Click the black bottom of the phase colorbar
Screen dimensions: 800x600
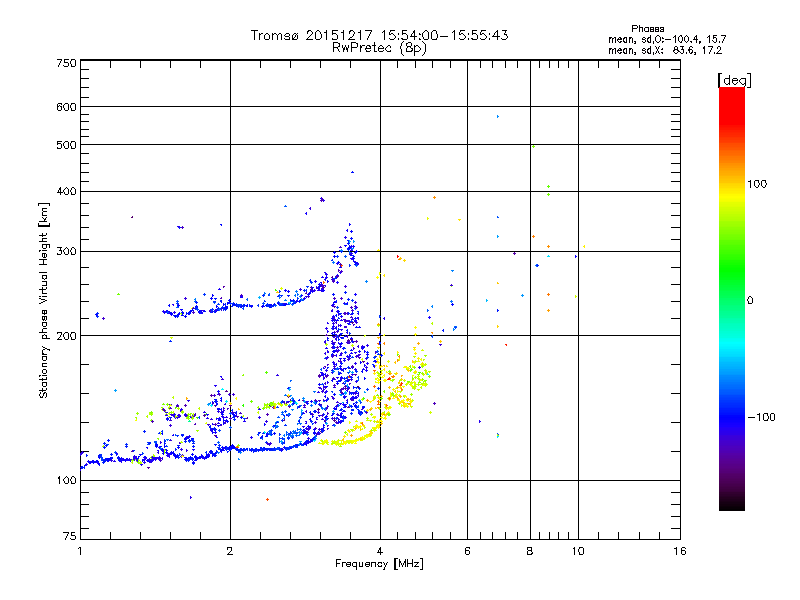[x=732, y=503]
